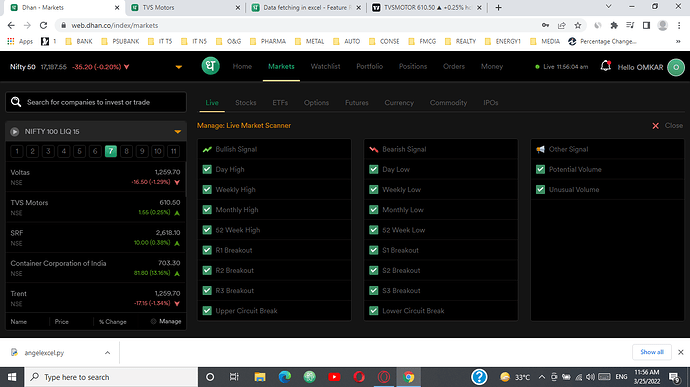Disable the Potential Volume signal
Image resolution: width=690 pixels, height=387 pixels.
[540, 170]
